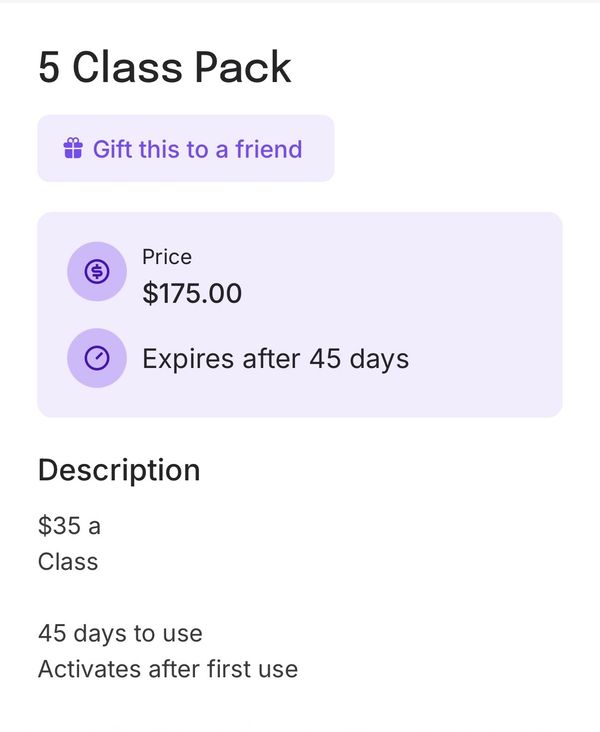Screen dimensions: 600x732
Task: Click the clock expiration icon
Action: (96, 357)
